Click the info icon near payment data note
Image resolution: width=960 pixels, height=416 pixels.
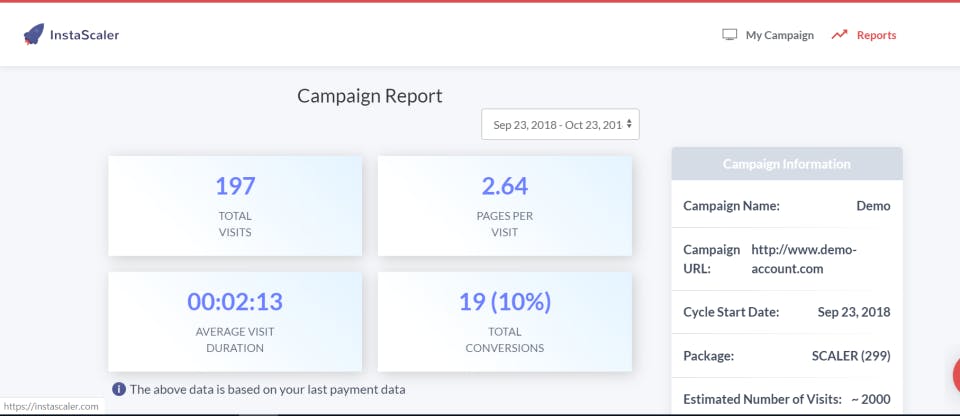pyautogui.click(x=119, y=389)
